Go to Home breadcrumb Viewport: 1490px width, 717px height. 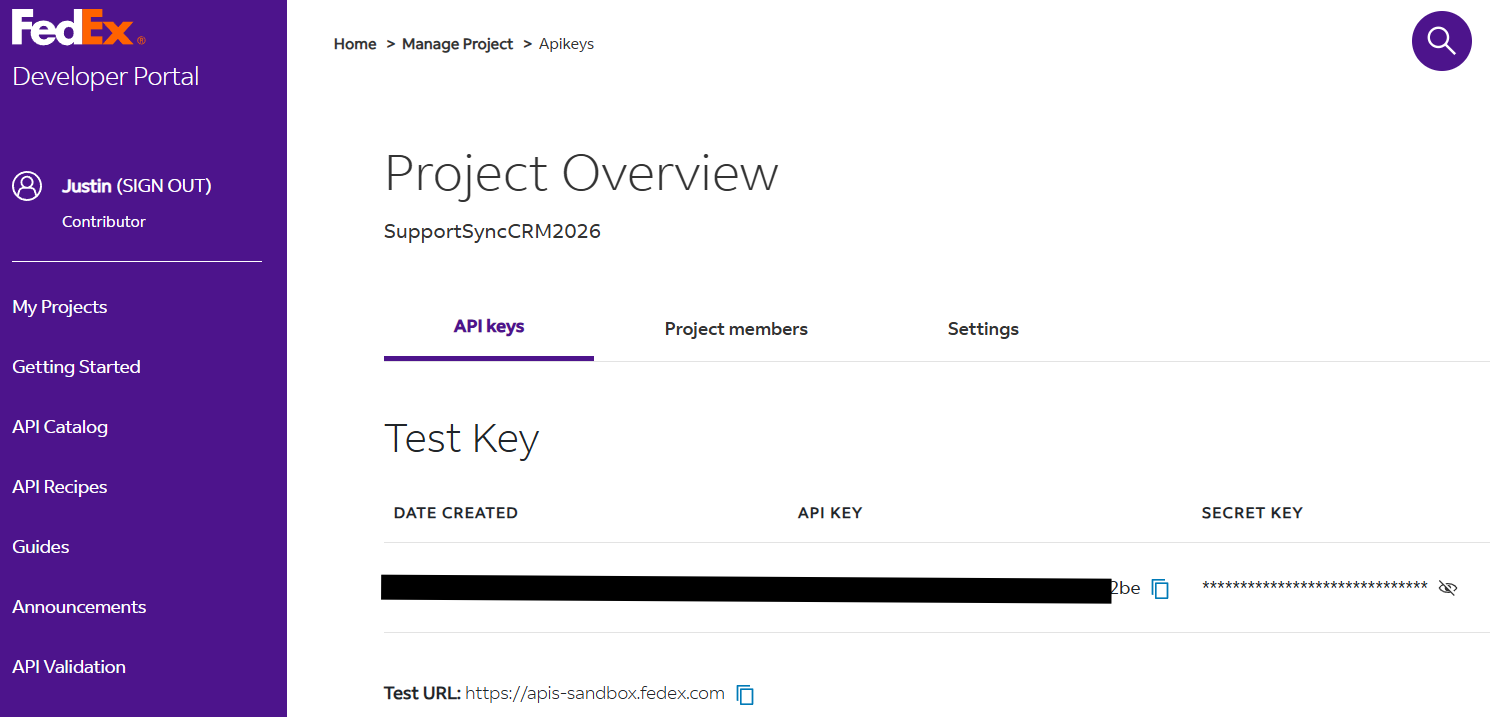(355, 44)
